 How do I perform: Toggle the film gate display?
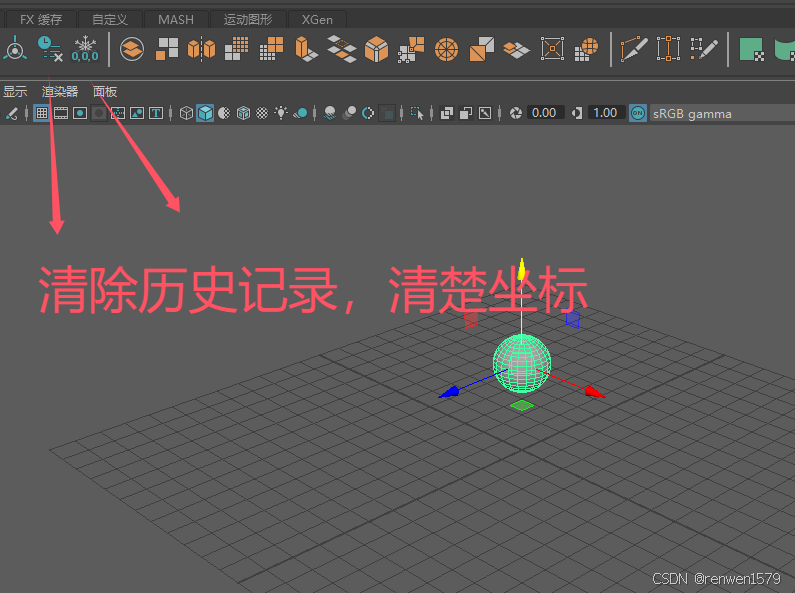point(61,113)
